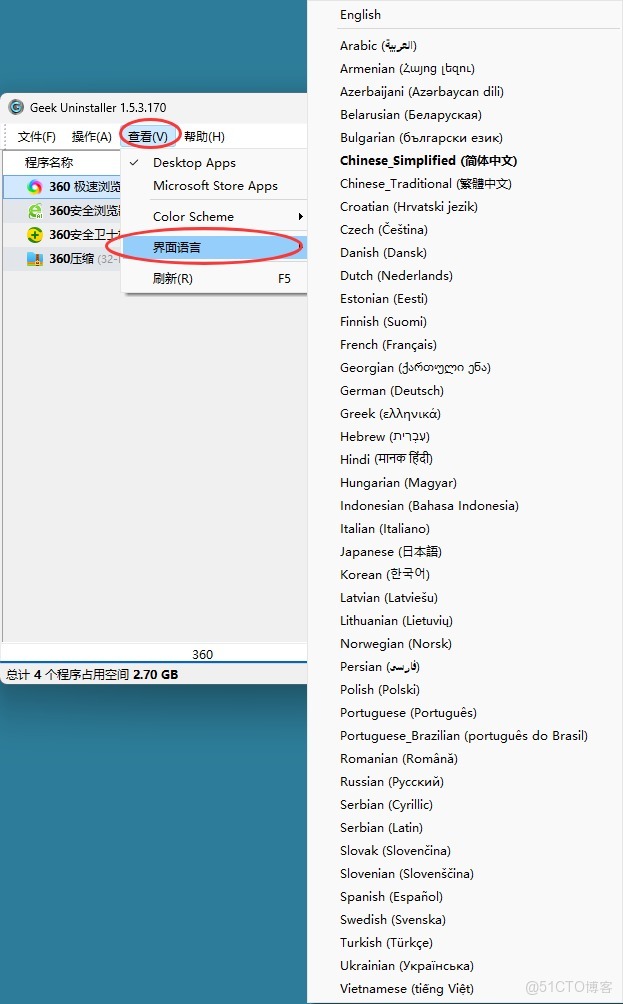The width and height of the screenshot is (623, 1004).
Task: Select the 360压缩 program row
Action: (x=63, y=259)
